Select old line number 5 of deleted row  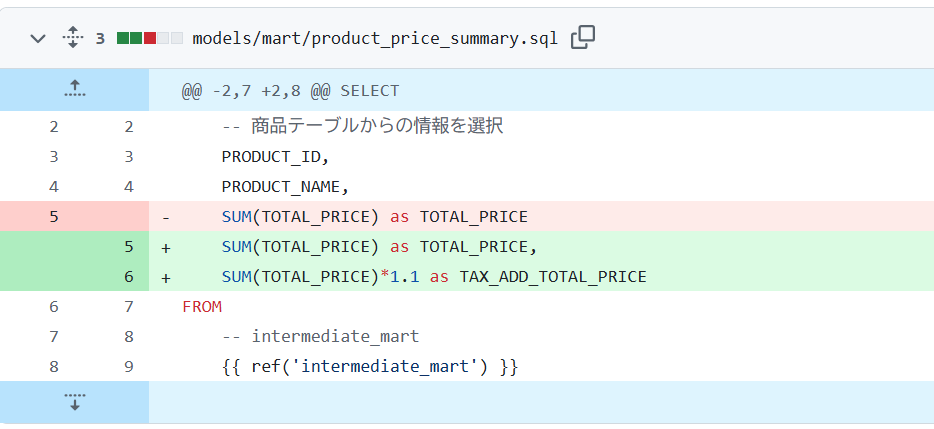tap(54, 216)
